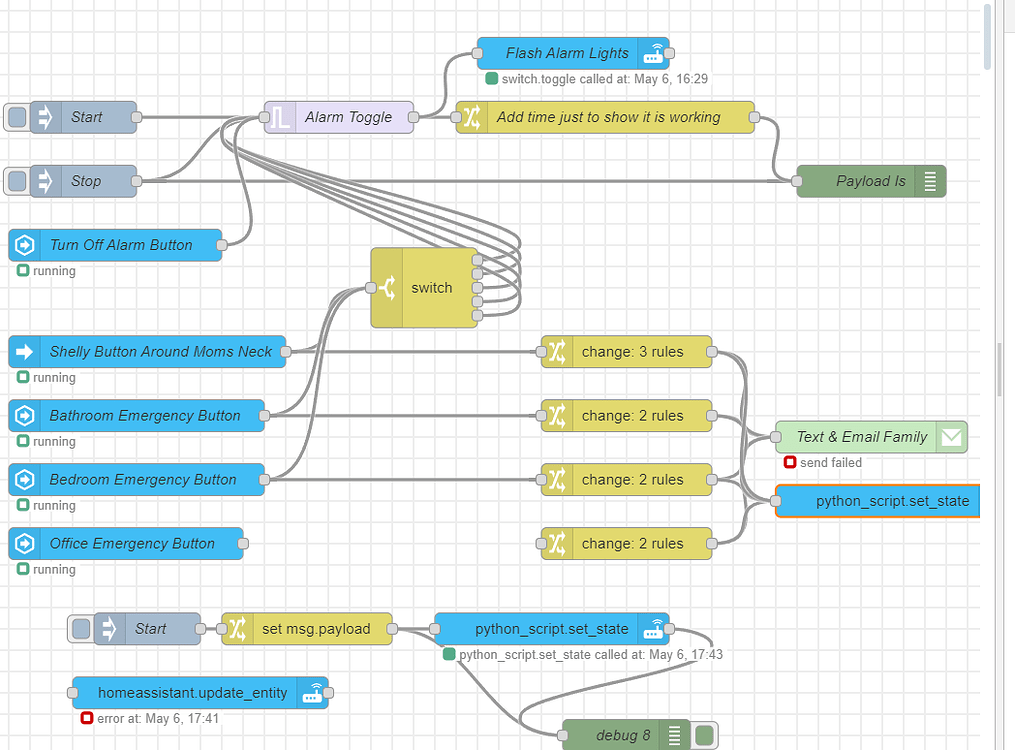Click the Payload Is debug list icon
Image resolution: width=1015 pixels, height=750 pixels.
[x=930, y=181]
